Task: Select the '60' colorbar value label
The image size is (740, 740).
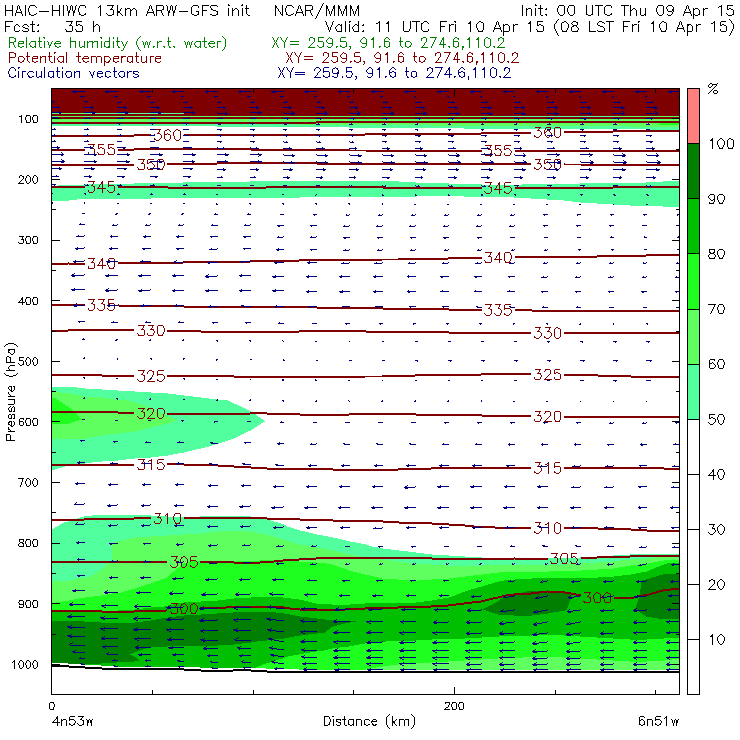Action: [716, 364]
